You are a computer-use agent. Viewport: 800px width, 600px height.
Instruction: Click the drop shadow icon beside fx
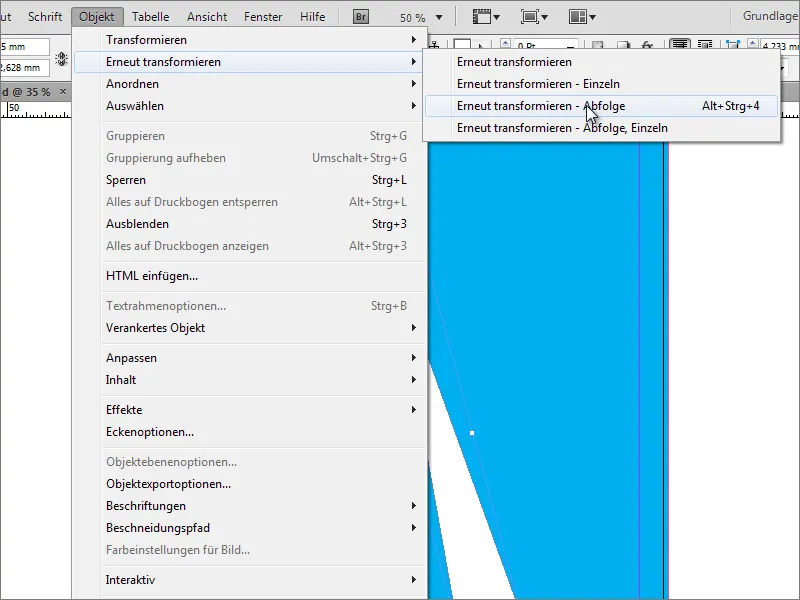point(623,43)
